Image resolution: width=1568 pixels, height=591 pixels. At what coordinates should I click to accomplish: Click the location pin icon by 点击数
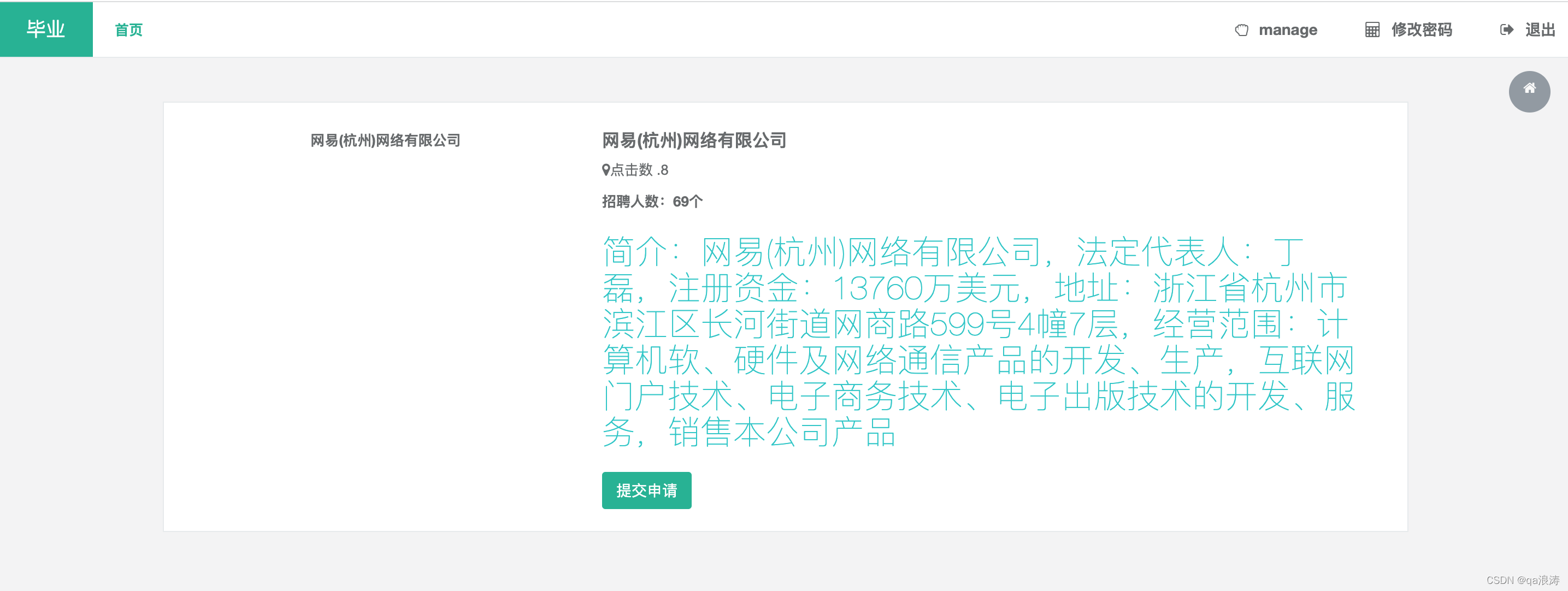(606, 170)
